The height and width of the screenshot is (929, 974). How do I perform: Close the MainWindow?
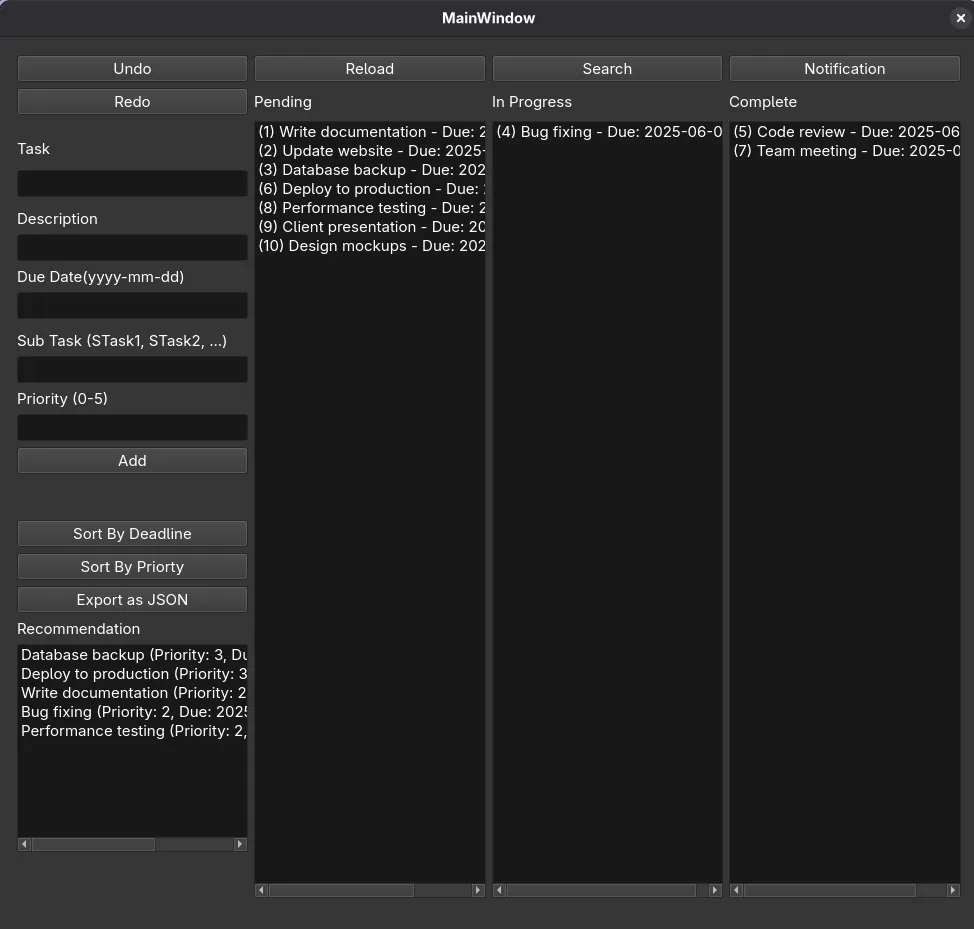(x=960, y=18)
